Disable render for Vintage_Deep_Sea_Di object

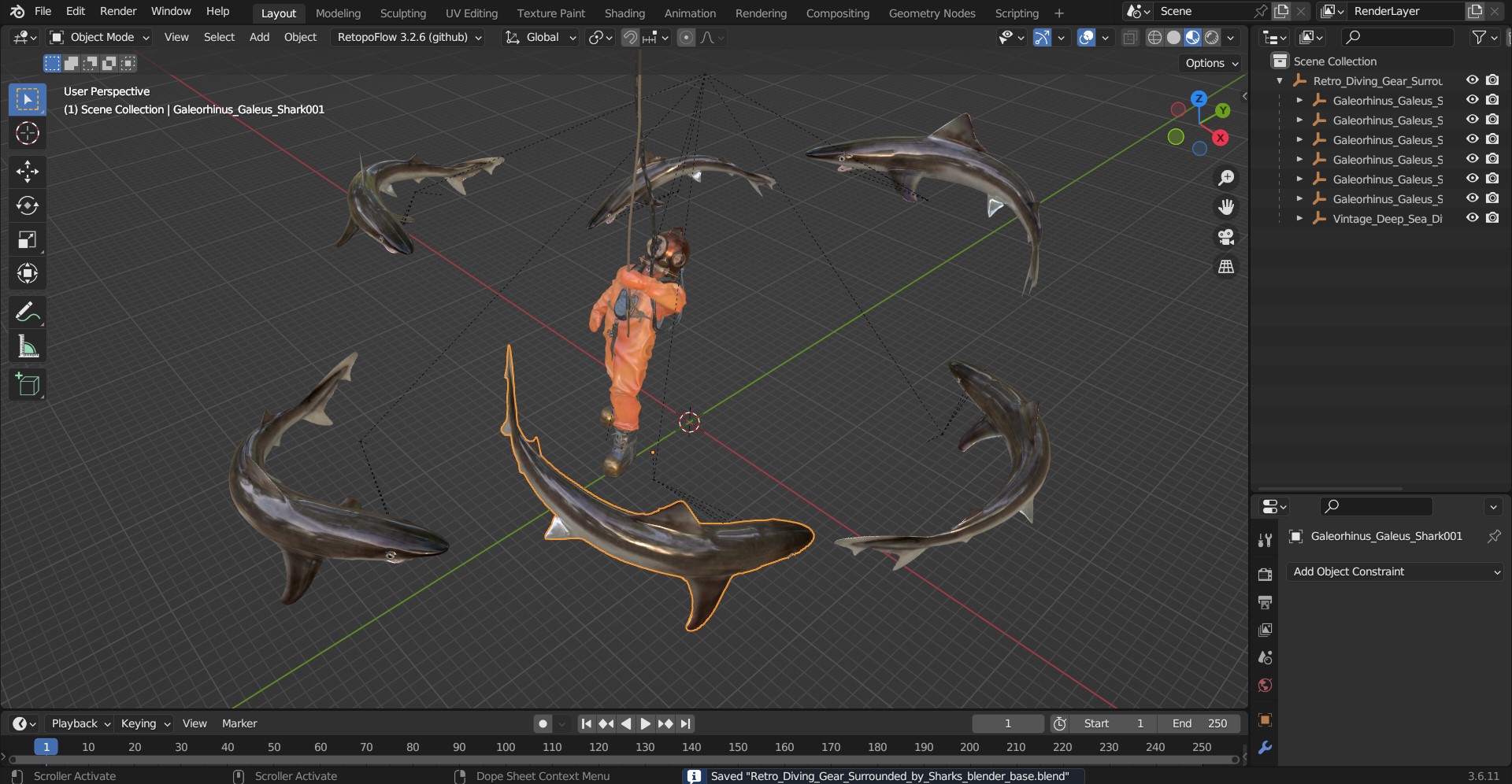click(x=1492, y=218)
